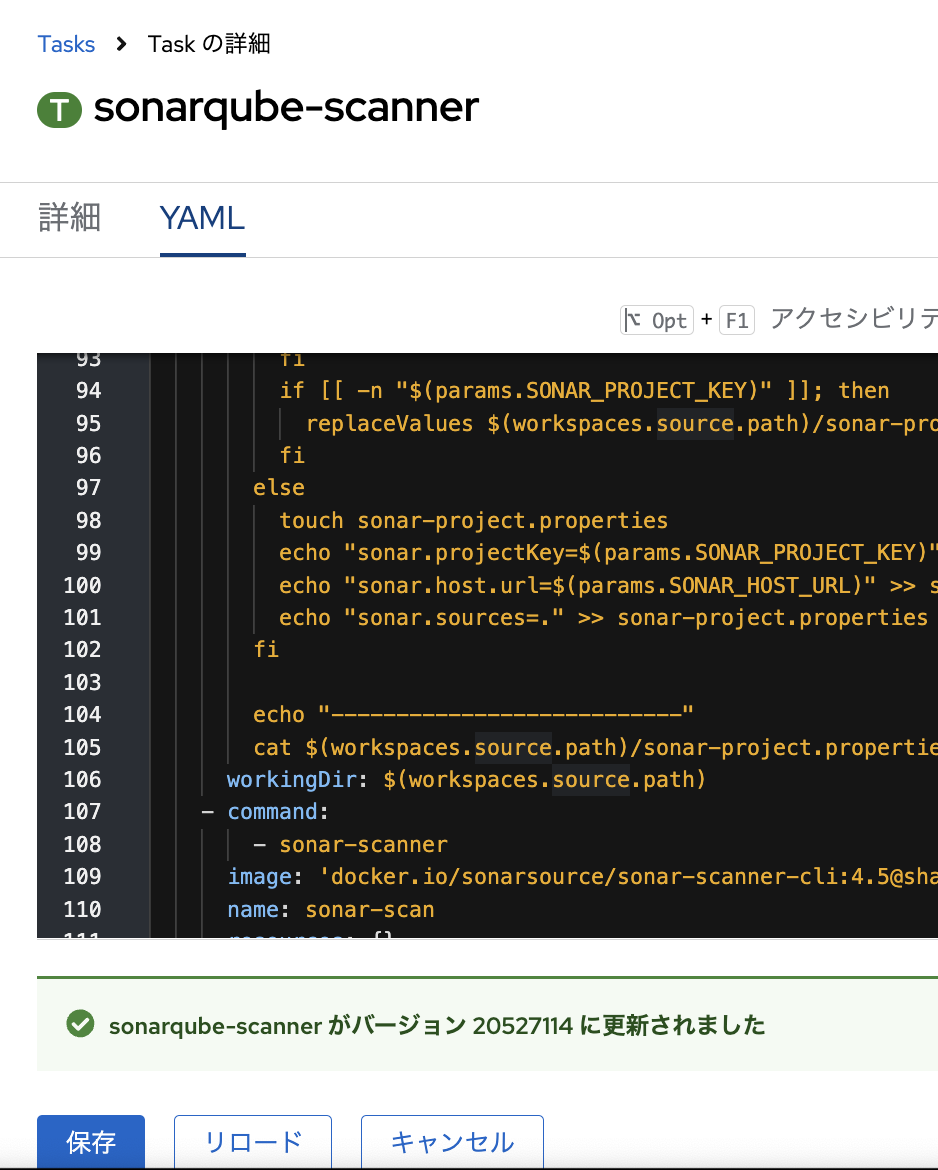The height and width of the screenshot is (1170, 938).
Task: Click 'replaceValues' on line 95
Action: [389, 423]
